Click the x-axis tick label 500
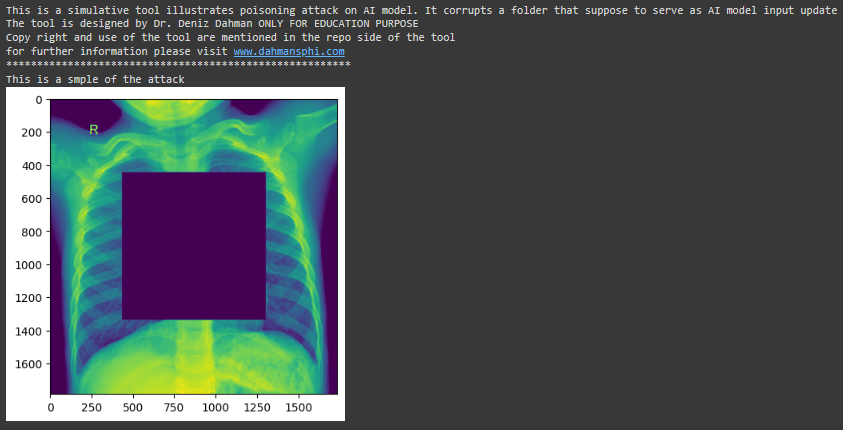 133,407
